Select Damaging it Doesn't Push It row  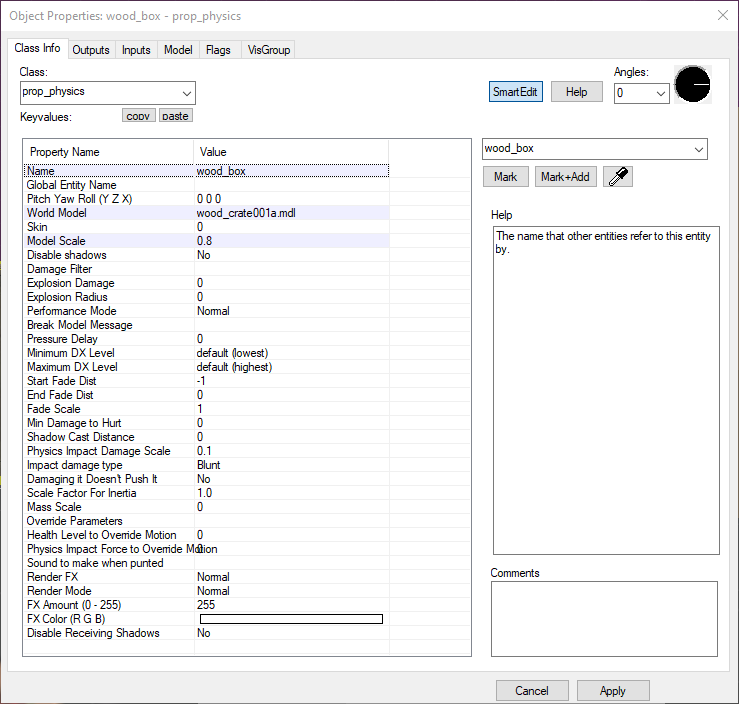coord(206,479)
